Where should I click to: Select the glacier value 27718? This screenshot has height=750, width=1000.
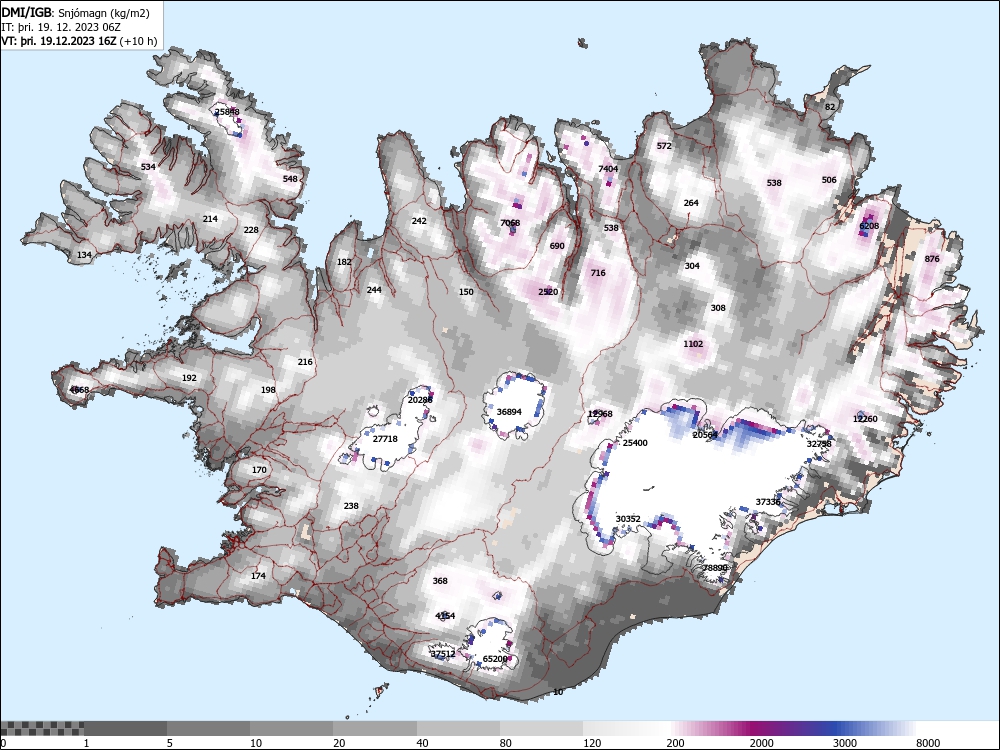point(385,439)
